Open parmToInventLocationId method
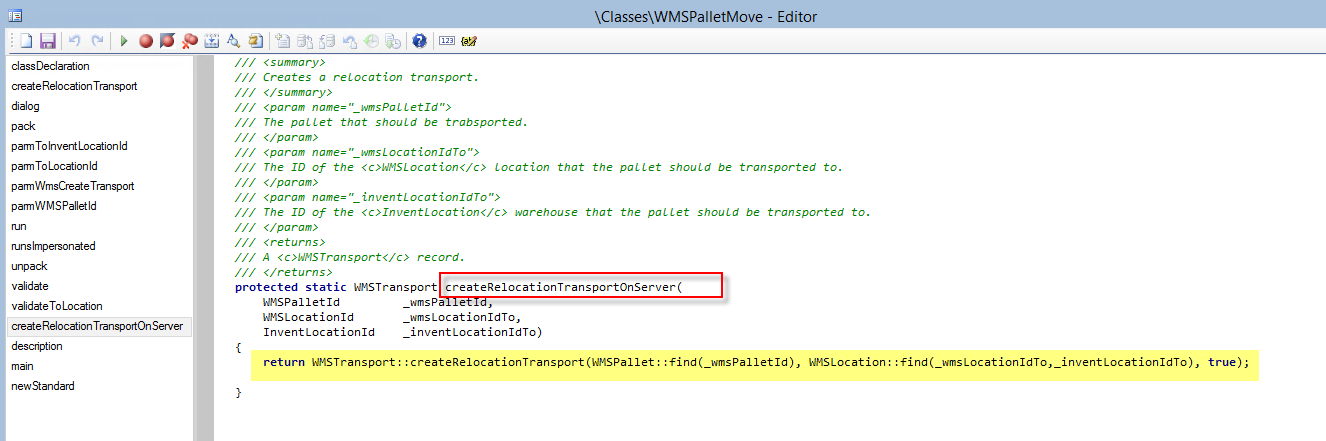This screenshot has width=1326, height=441. pos(69,146)
